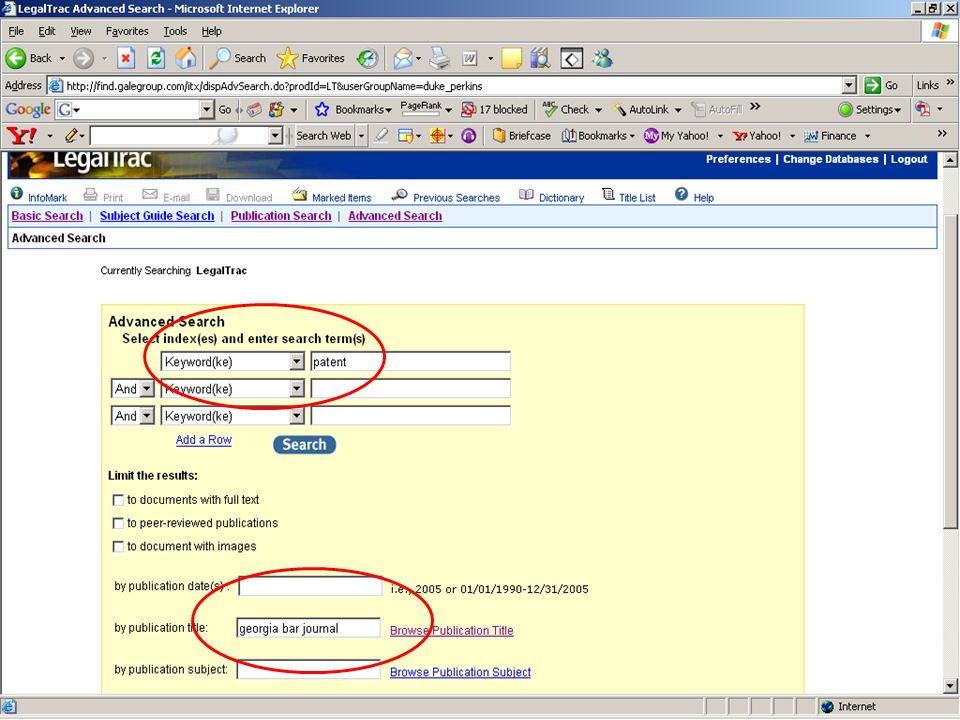The image size is (960, 720).
Task: Open the History icon in the IE toolbar
Action: [367, 58]
